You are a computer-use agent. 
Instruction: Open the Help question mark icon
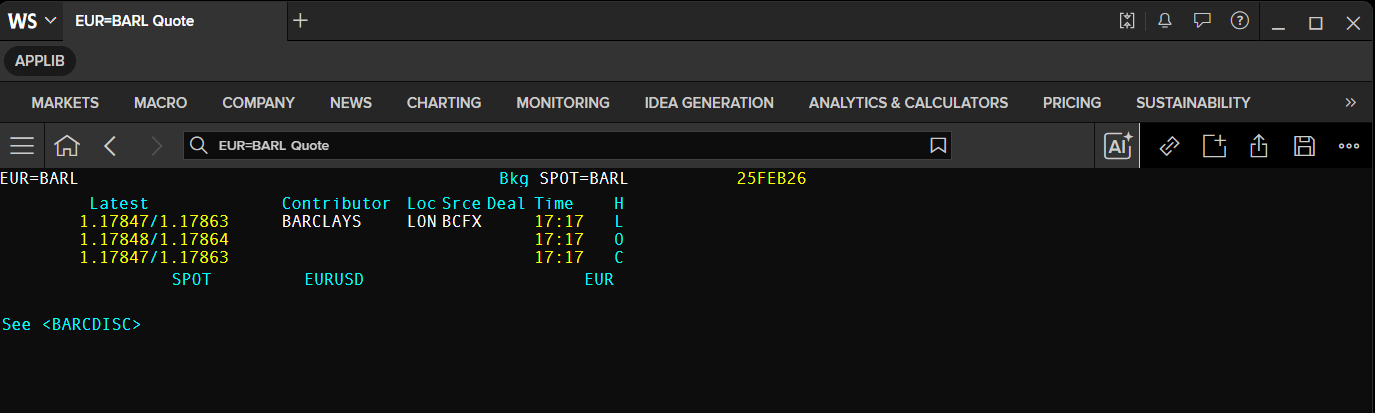1240,21
